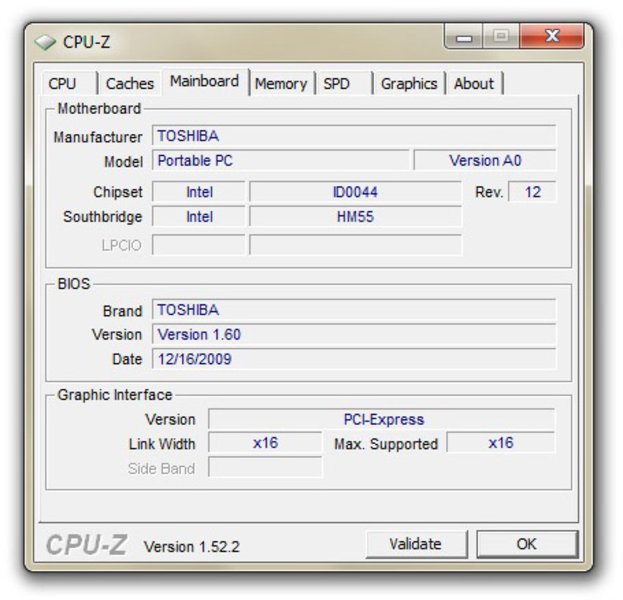
Task: Click the Southbridge vendor Intel field
Action: pos(199,217)
